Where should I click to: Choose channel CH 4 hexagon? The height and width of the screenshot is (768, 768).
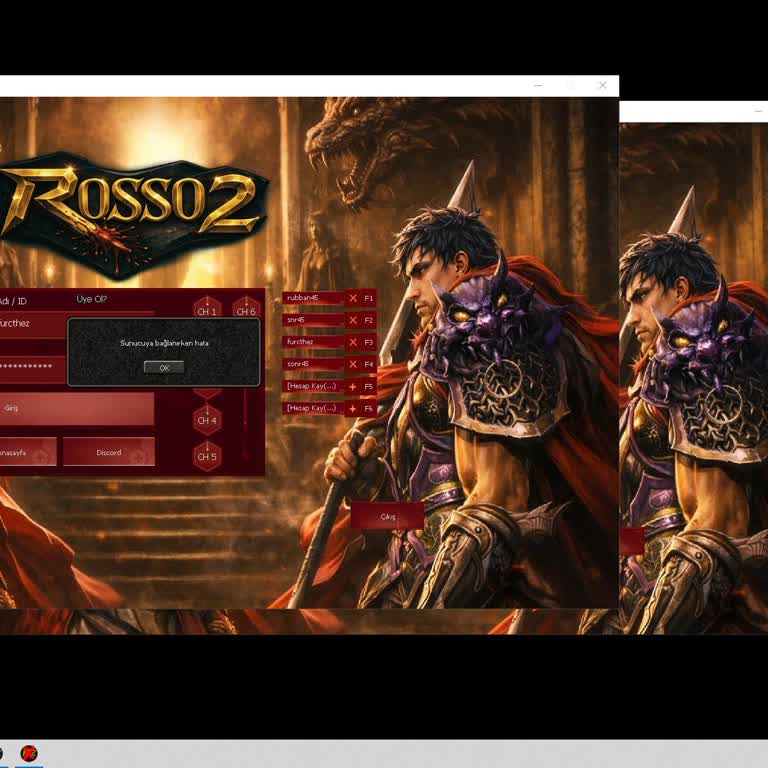(x=207, y=420)
